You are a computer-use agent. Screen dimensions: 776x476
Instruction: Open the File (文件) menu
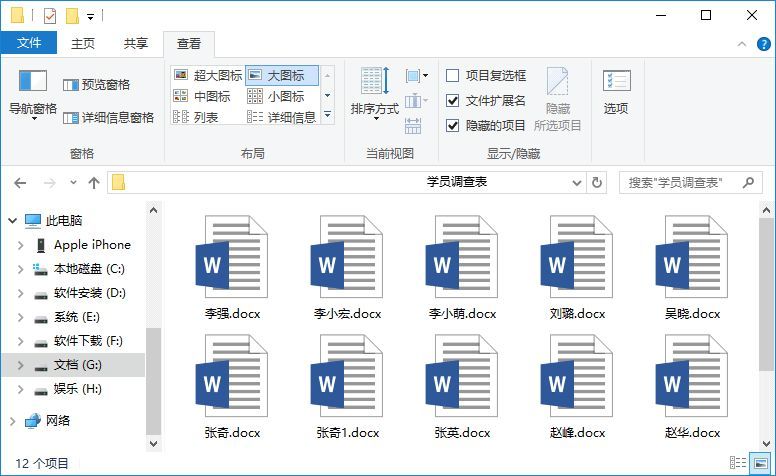click(29, 43)
